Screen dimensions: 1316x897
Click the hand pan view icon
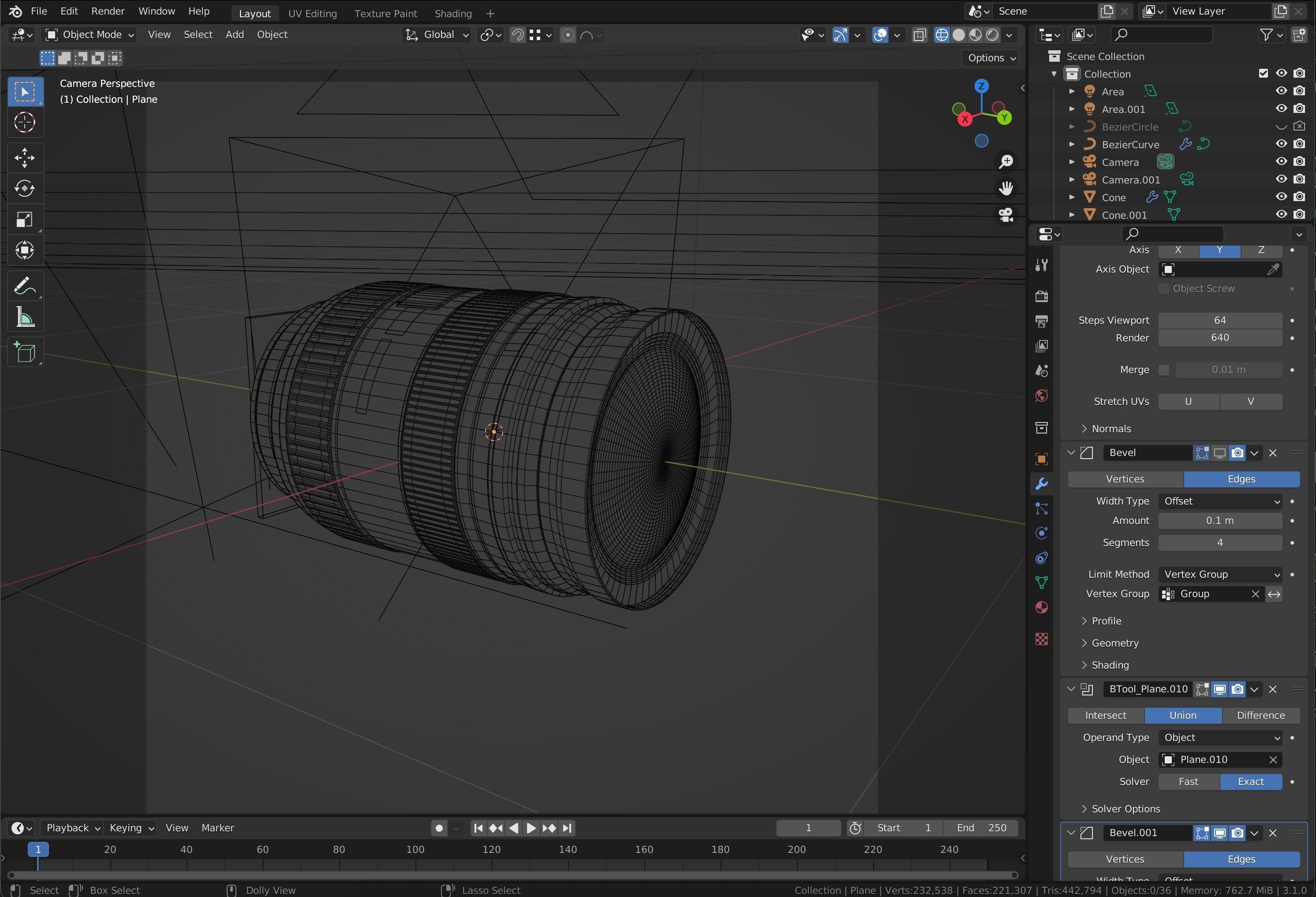click(x=1006, y=189)
